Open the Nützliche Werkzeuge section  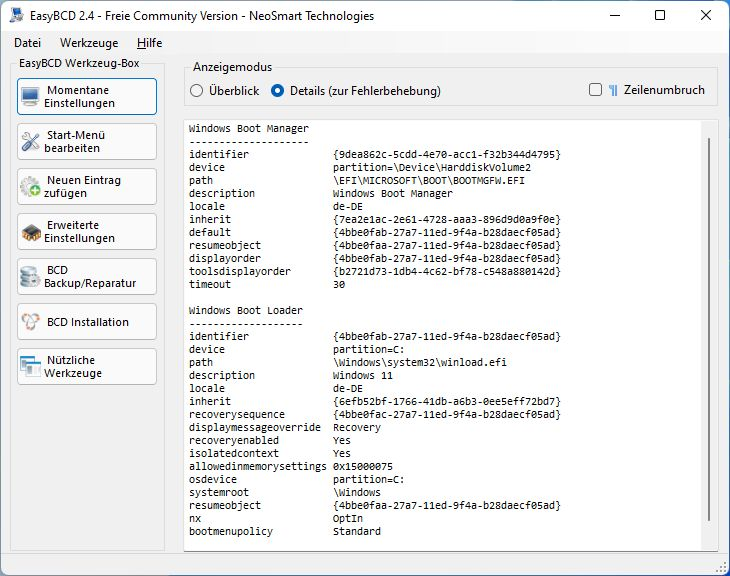click(87, 366)
